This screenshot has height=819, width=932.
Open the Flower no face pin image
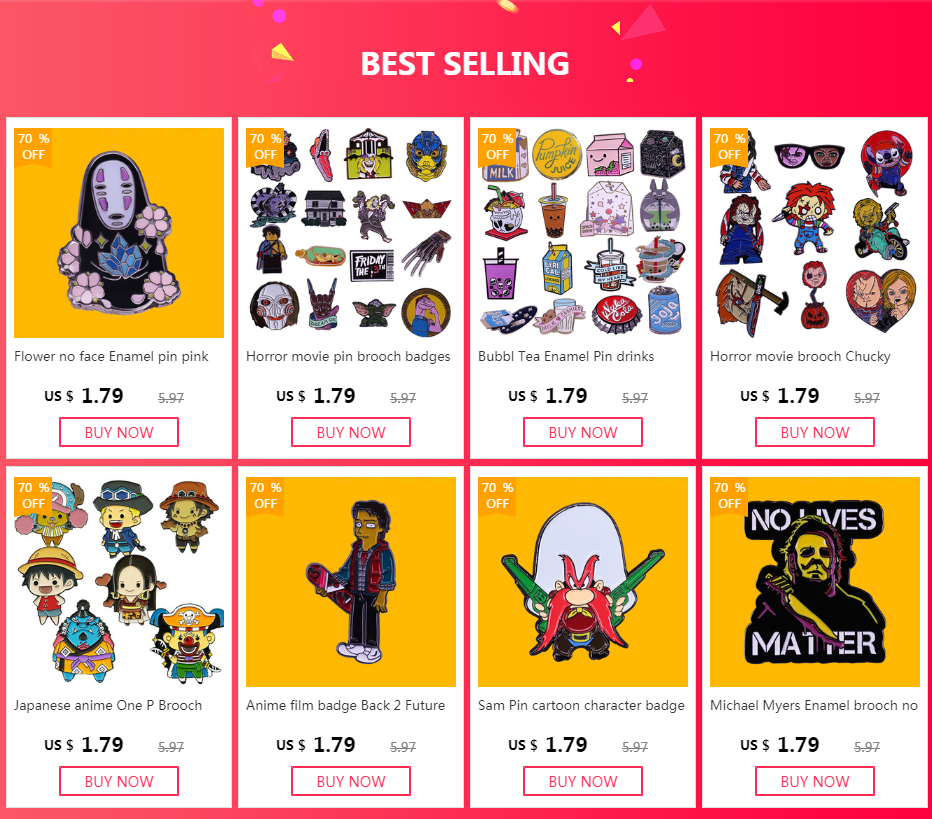[x=119, y=232]
